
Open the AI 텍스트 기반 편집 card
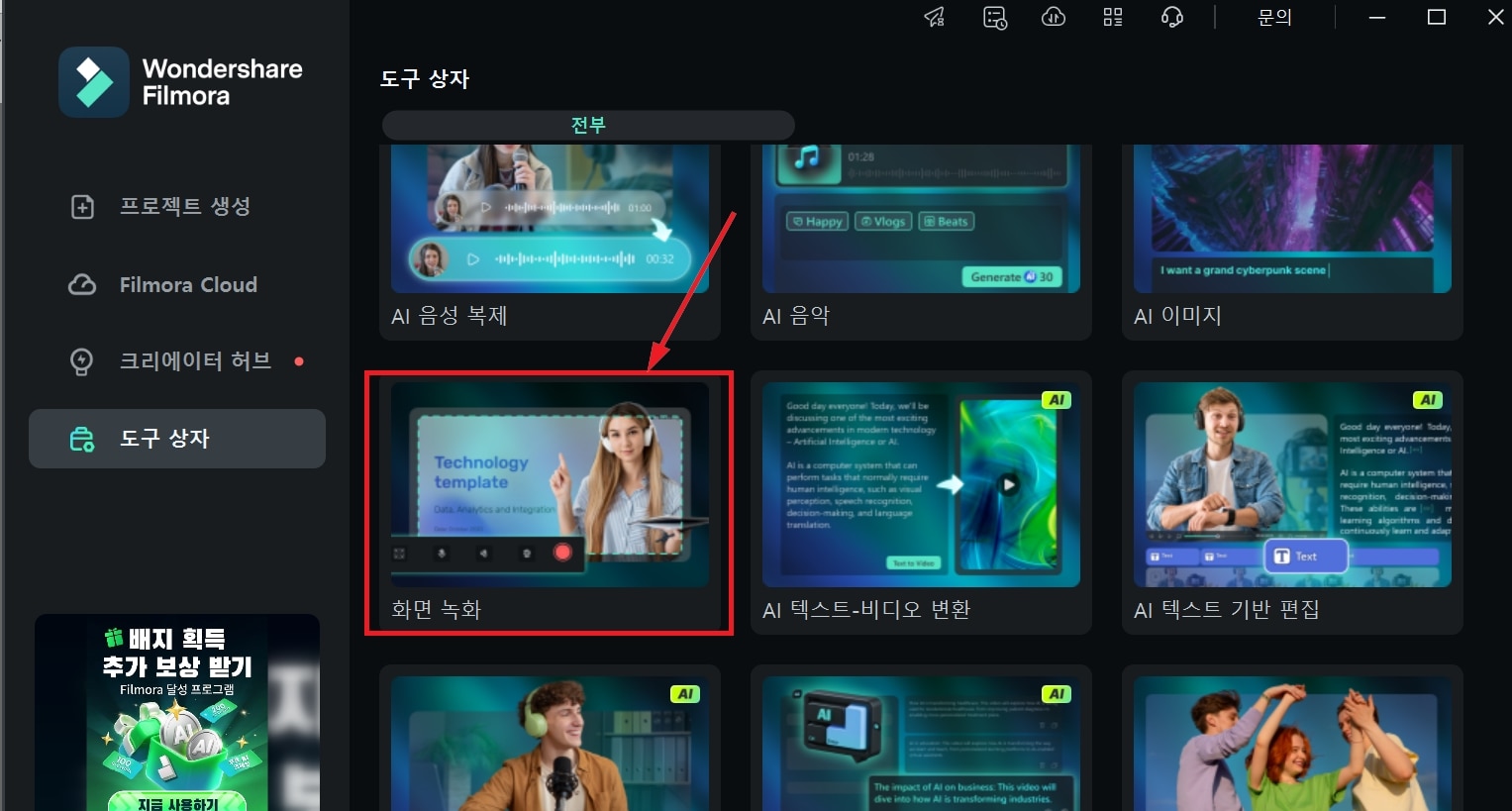tap(1292, 503)
